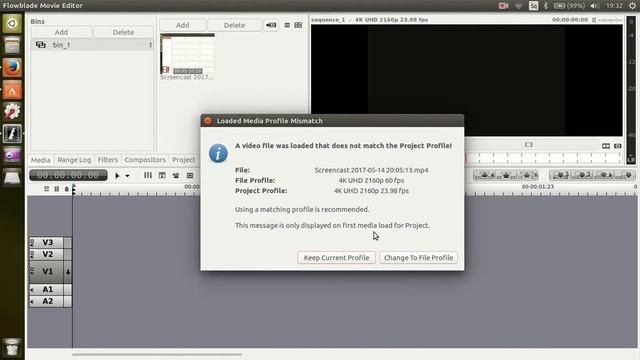Open Ubuntu Dash from the launcher
Viewport: 640px width, 360px height.
click(12, 23)
